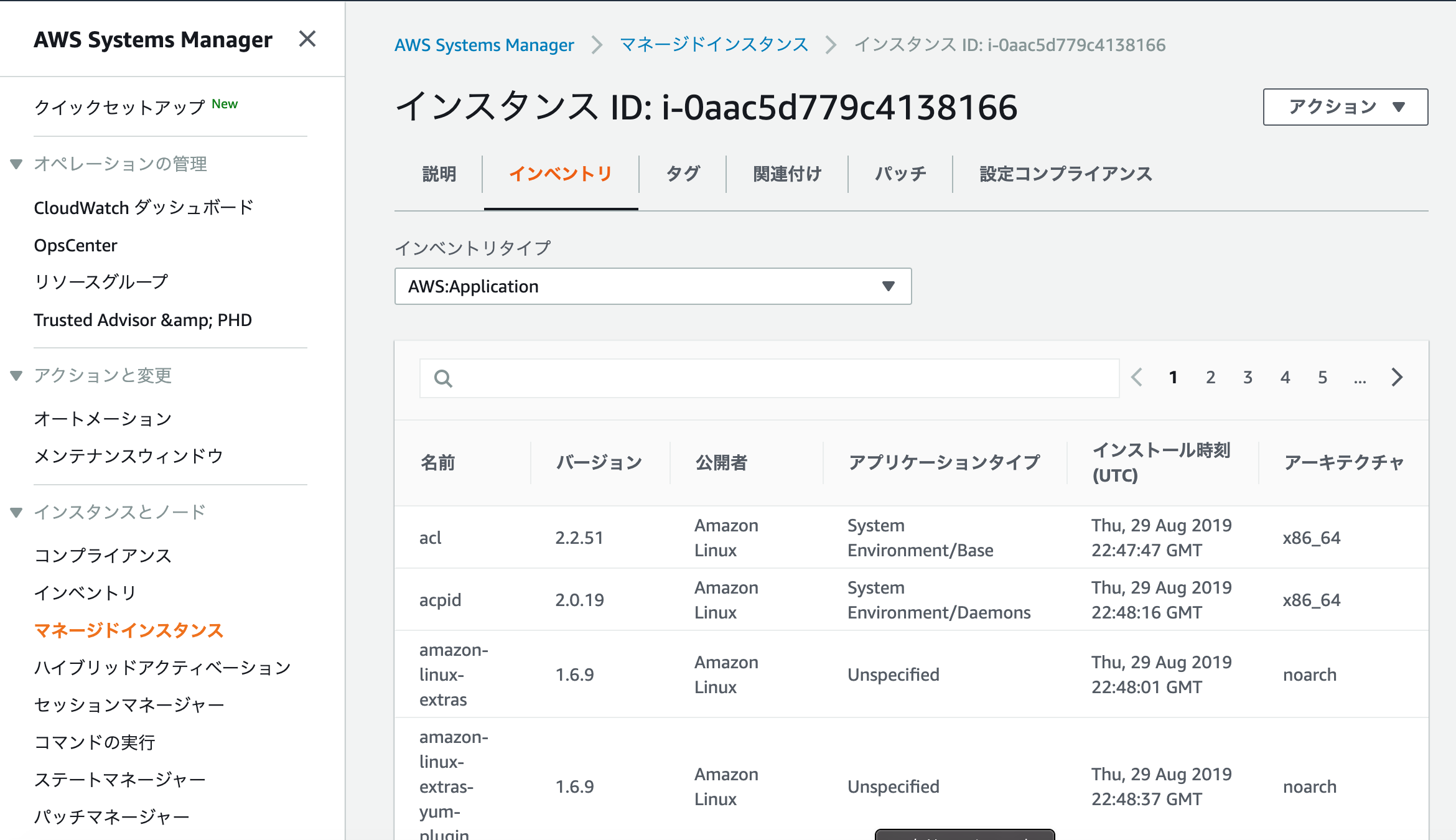Collapse the インスタンスとノード section
Image resolution: width=1456 pixels, height=840 pixels.
[x=17, y=513]
